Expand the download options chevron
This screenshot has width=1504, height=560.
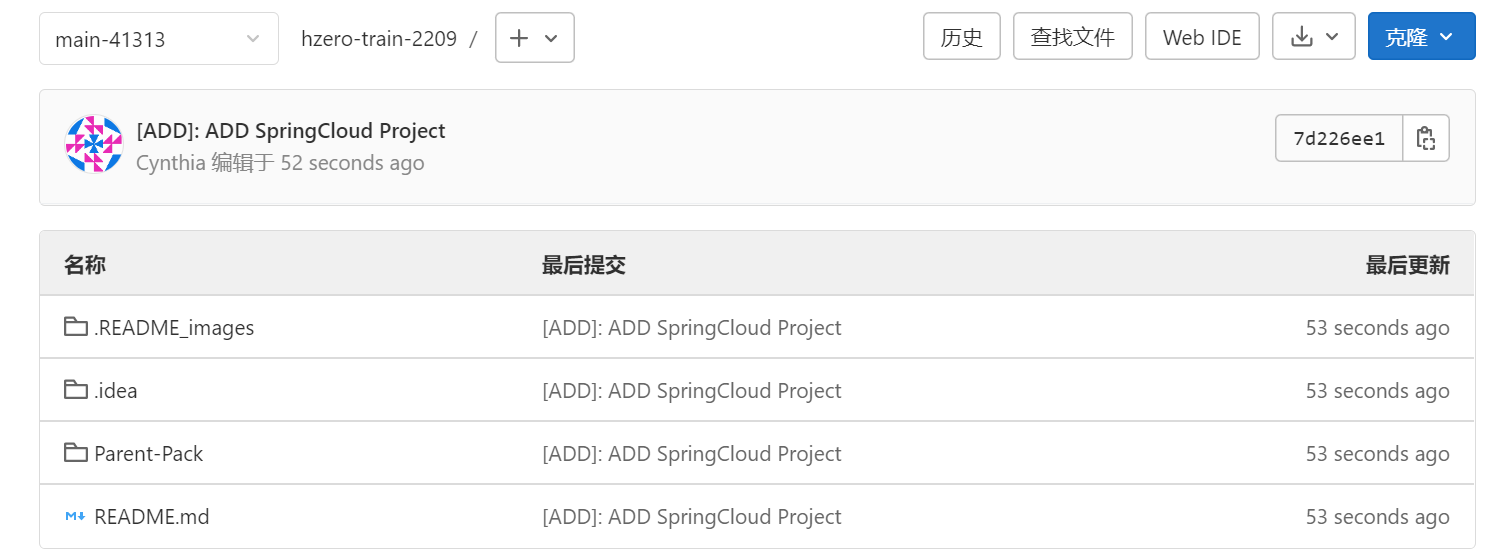click(1332, 37)
